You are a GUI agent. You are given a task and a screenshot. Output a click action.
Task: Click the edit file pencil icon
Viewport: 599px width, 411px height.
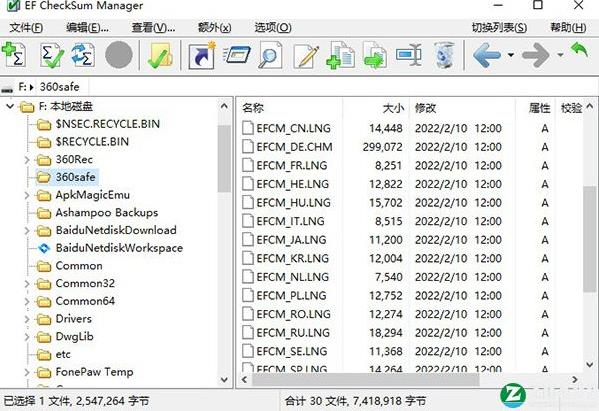[x=306, y=56]
